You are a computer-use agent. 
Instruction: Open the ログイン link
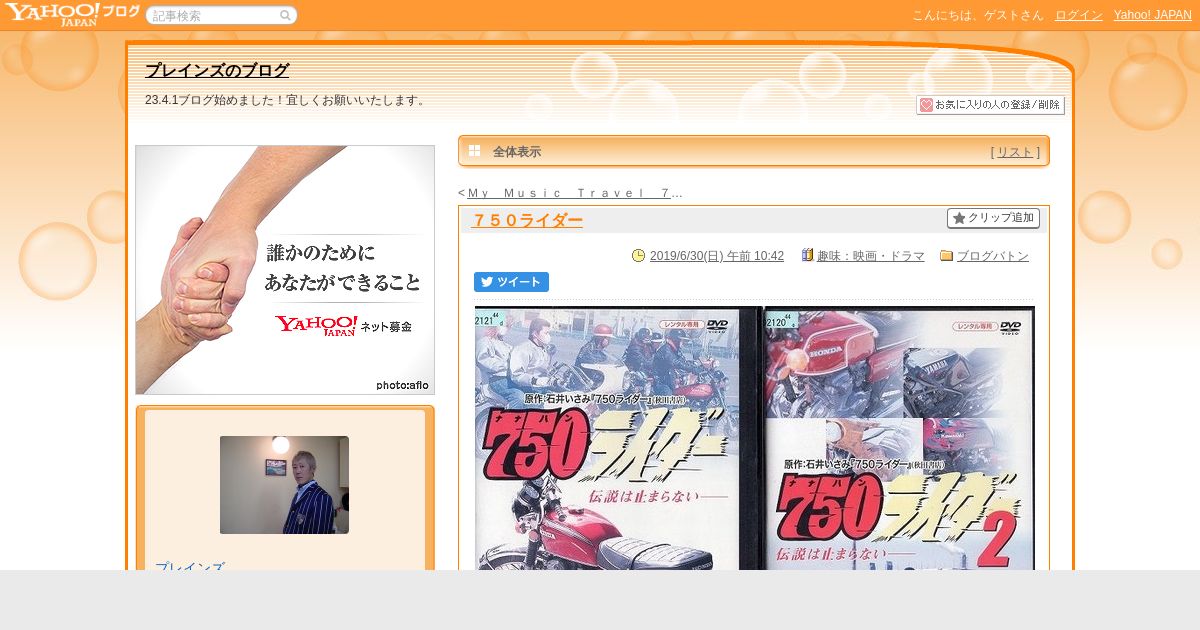point(1078,15)
